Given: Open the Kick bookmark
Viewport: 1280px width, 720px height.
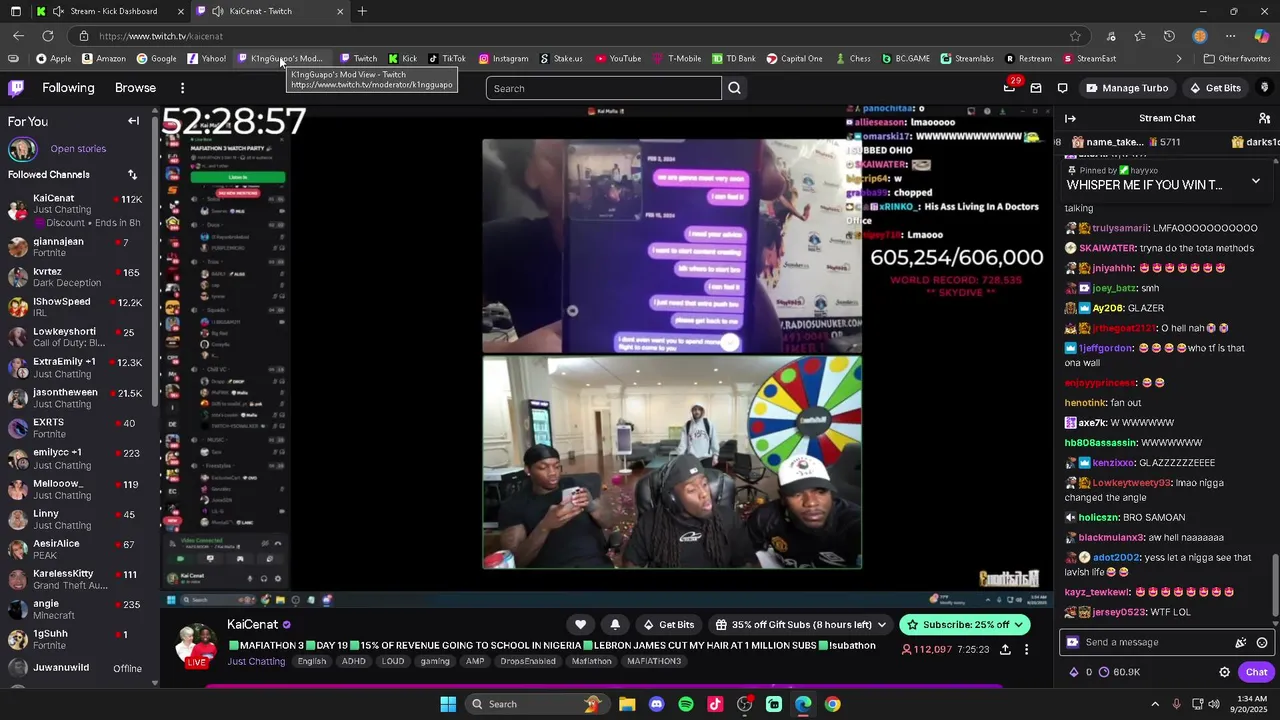Looking at the screenshot, I should pyautogui.click(x=403, y=59).
